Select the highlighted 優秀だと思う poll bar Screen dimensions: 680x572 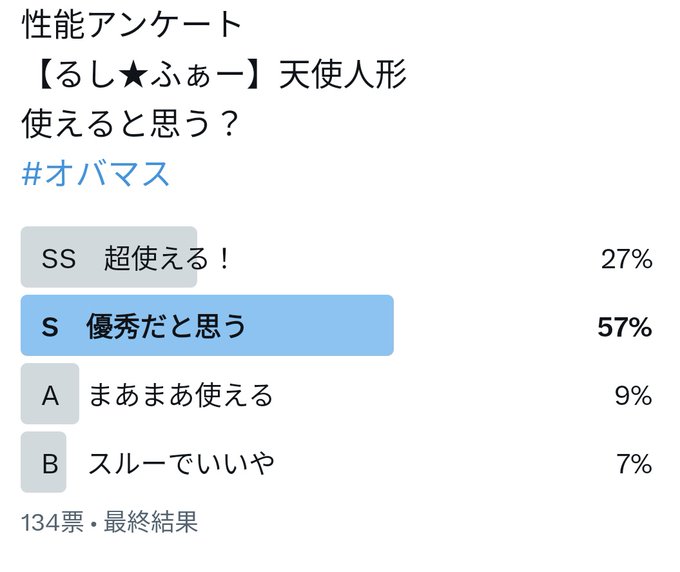[x=207, y=325]
